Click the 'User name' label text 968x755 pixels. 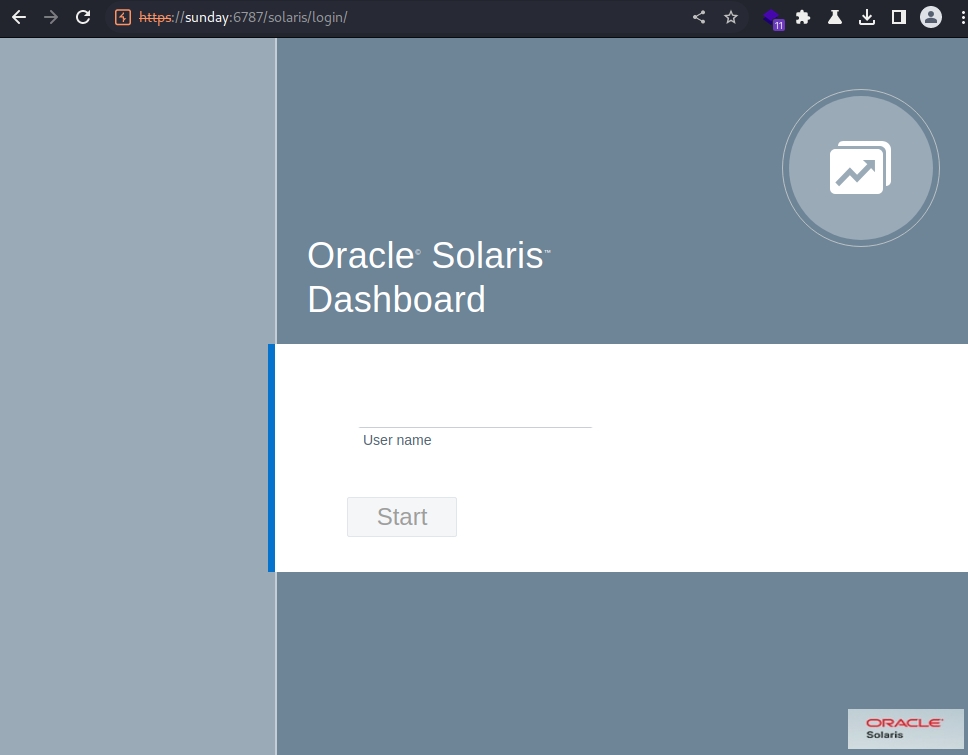pyautogui.click(x=397, y=440)
